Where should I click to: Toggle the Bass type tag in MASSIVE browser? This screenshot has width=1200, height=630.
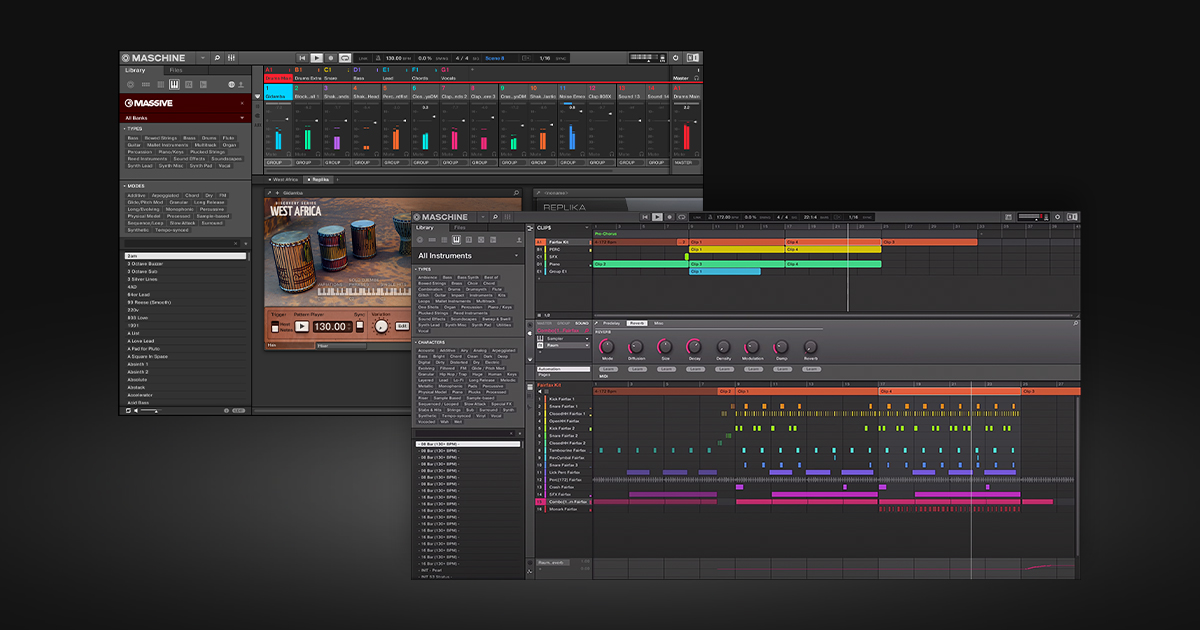pyautogui.click(x=133, y=138)
